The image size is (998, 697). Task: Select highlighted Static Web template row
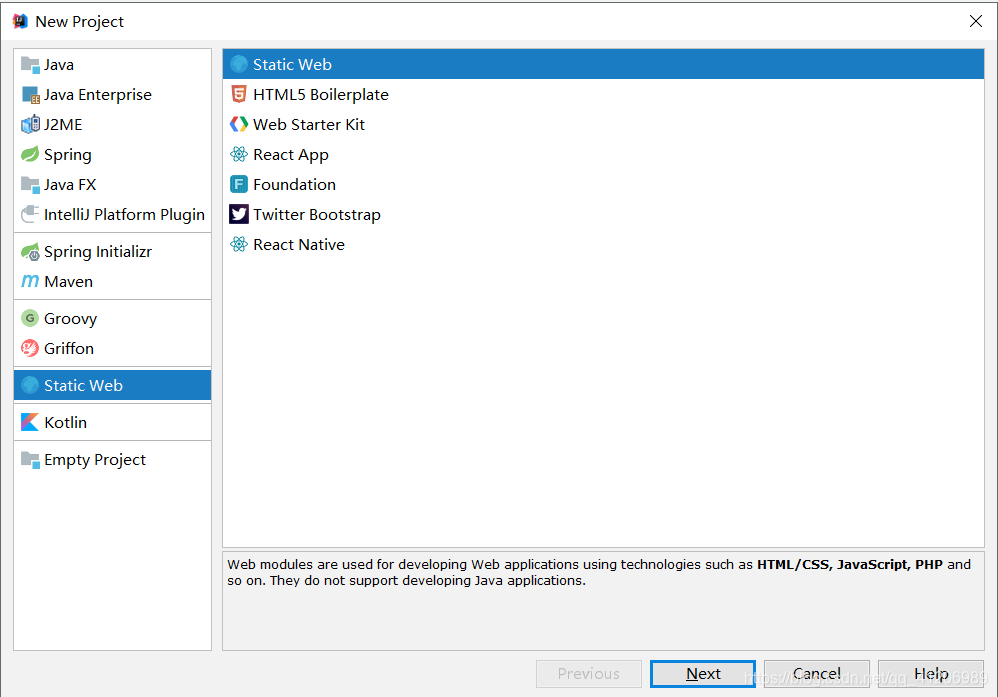[x=603, y=64]
